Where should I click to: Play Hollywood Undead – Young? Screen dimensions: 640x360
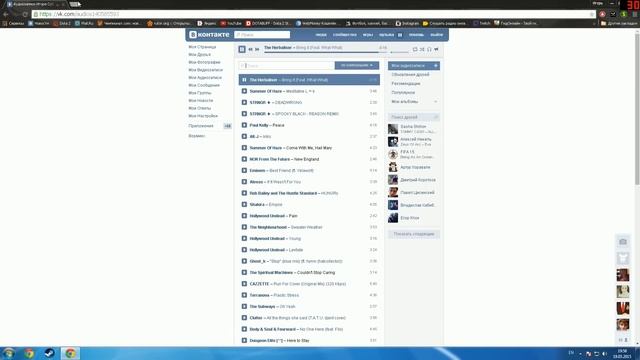click(x=244, y=238)
